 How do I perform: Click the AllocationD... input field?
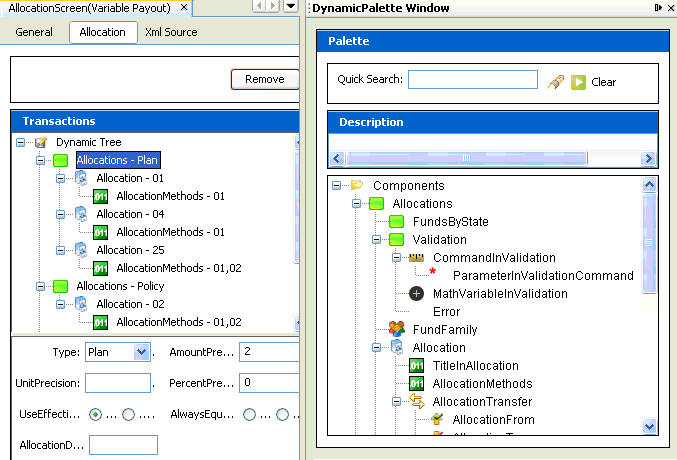coord(123,445)
